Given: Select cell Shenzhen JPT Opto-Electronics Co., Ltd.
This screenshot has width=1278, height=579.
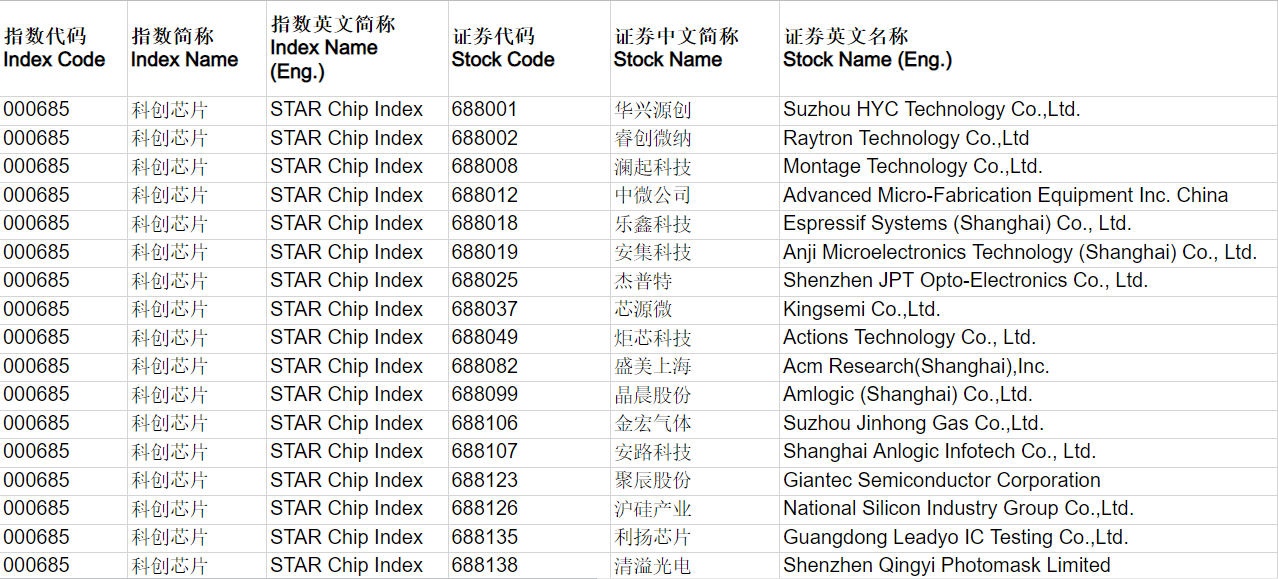Looking at the screenshot, I should (1029, 280).
